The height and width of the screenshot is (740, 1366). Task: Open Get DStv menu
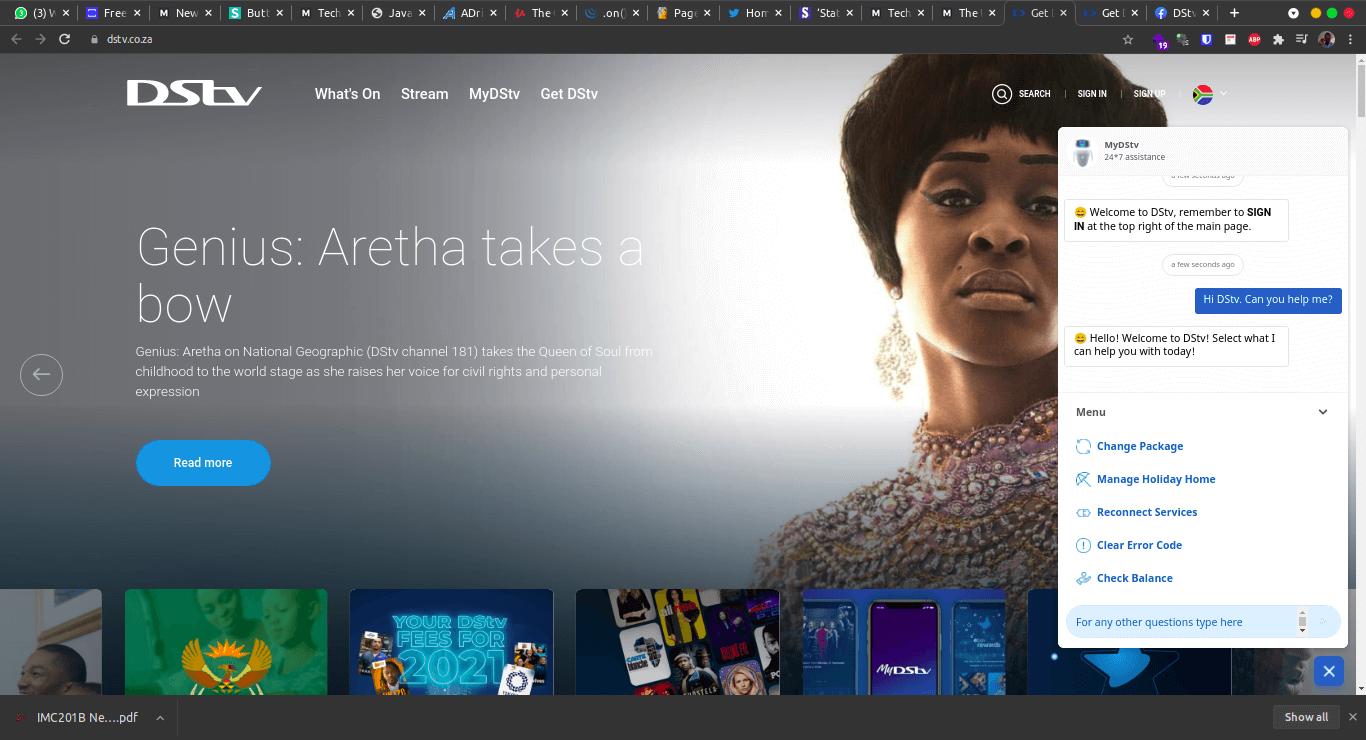point(569,94)
